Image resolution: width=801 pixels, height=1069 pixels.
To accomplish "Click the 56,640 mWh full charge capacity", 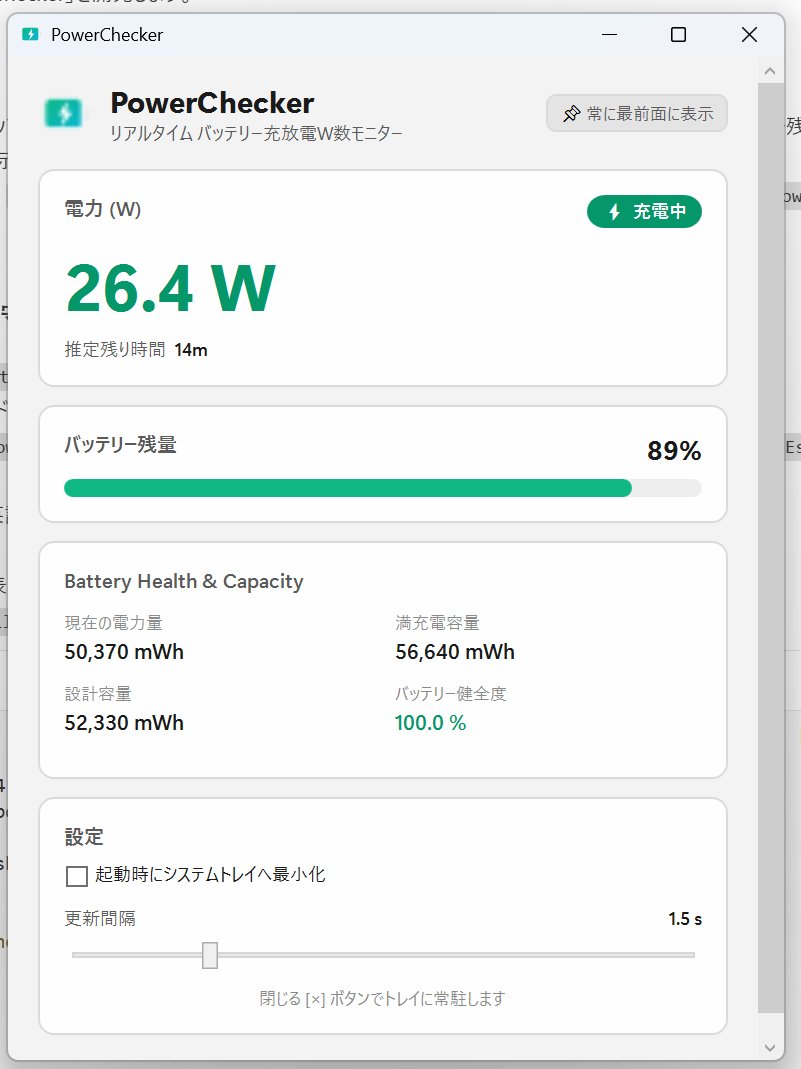I will point(455,652).
